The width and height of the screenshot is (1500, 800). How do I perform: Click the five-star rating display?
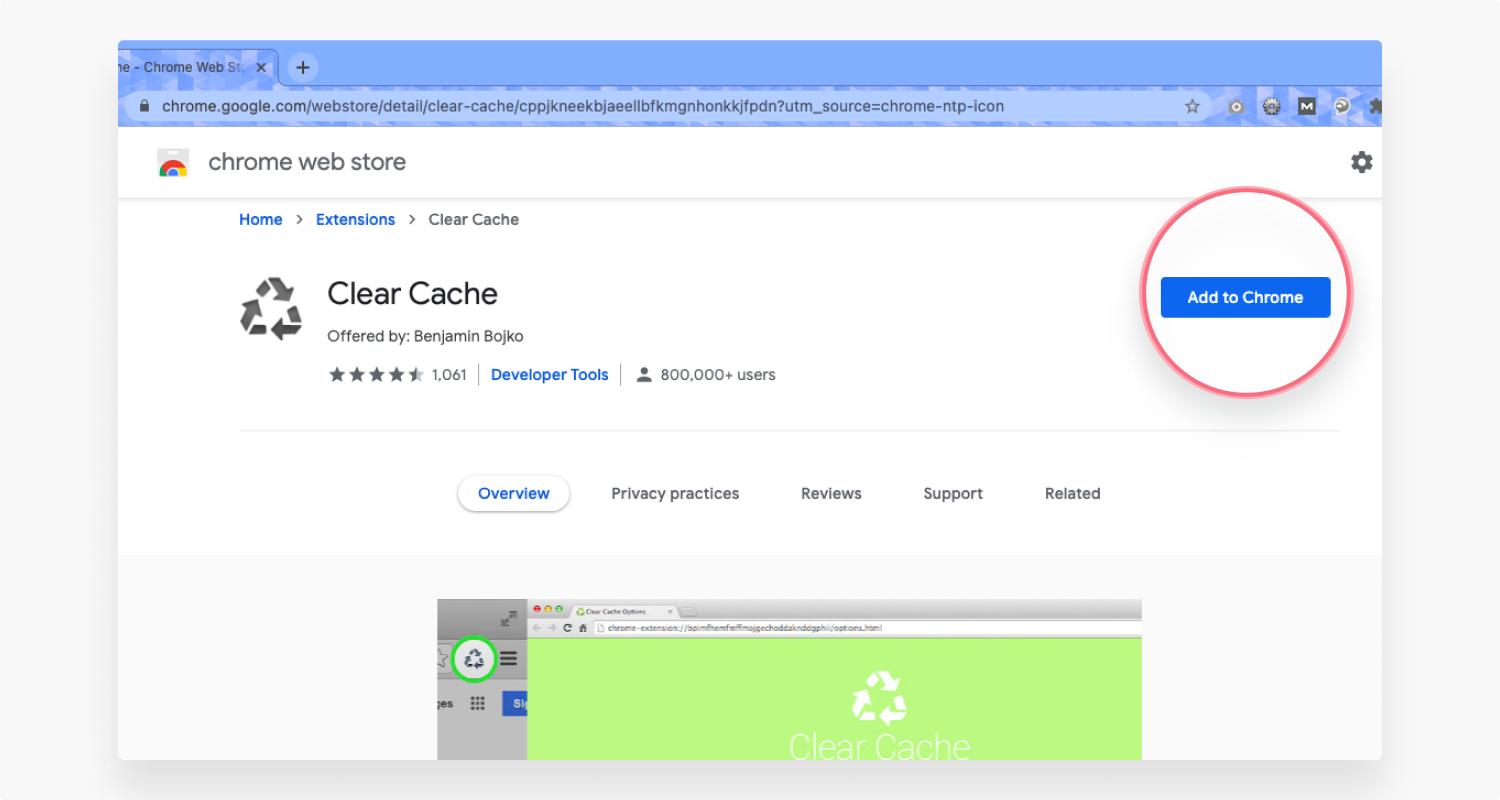[377, 375]
